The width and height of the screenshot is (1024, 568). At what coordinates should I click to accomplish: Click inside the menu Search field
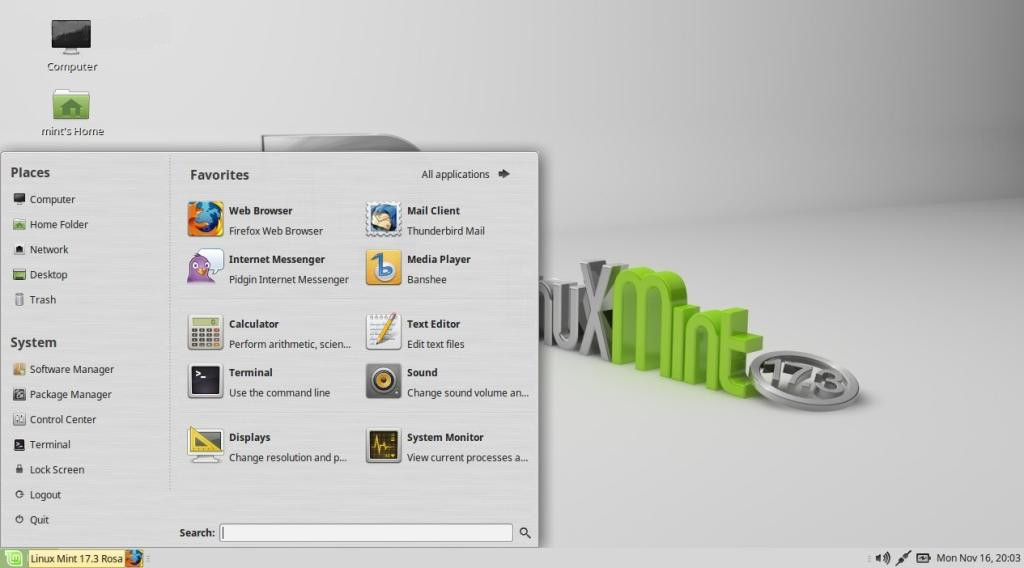coord(366,533)
